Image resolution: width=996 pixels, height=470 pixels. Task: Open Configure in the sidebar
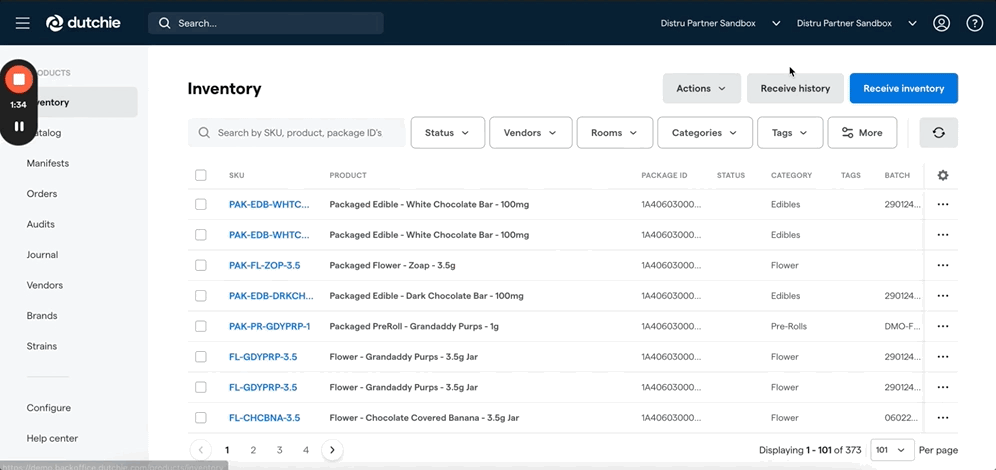coord(49,408)
